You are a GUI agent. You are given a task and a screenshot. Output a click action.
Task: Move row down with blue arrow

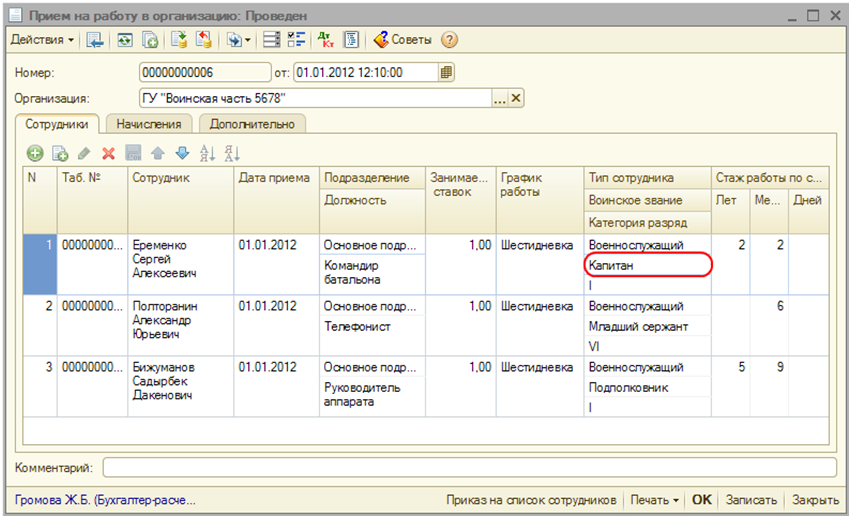tap(181, 153)
